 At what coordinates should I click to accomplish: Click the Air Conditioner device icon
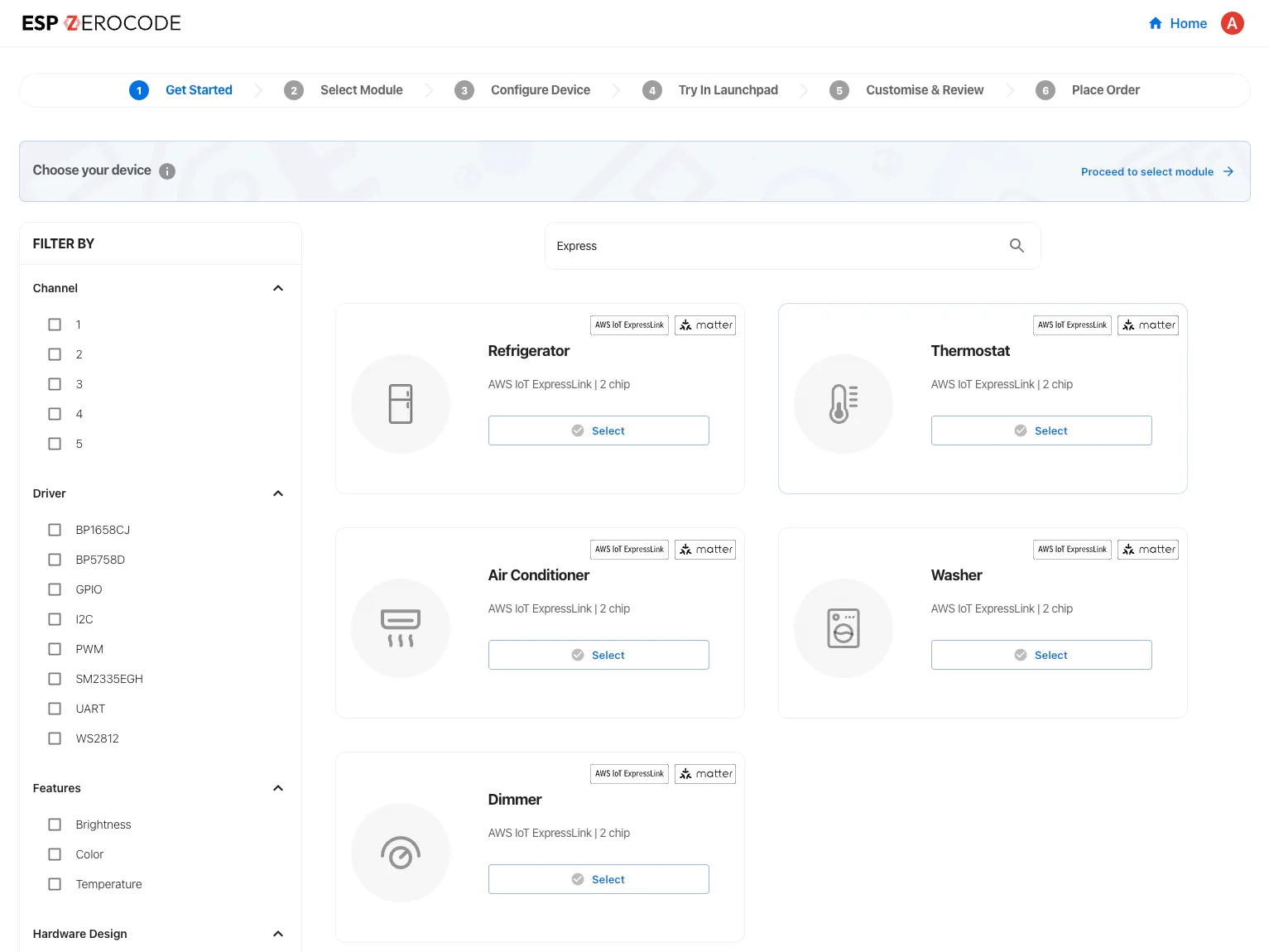pyautogui.click(x=401, y=628)
